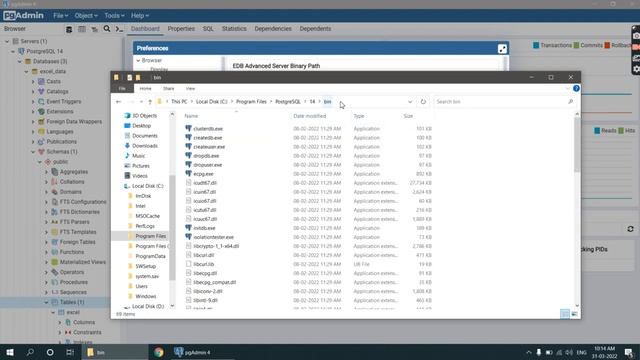Select initdb.exe file
This screenshot has height=360, width=640.
[204, 228]
